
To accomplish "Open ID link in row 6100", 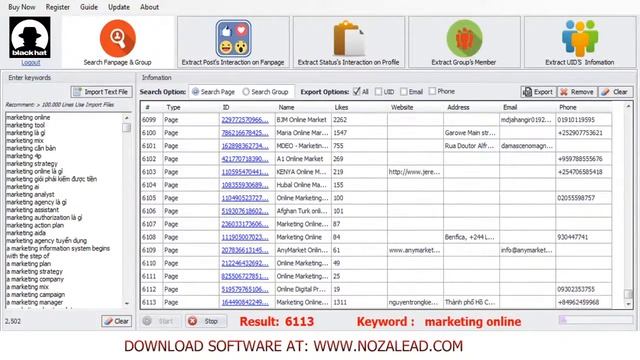I will point(245,133).
